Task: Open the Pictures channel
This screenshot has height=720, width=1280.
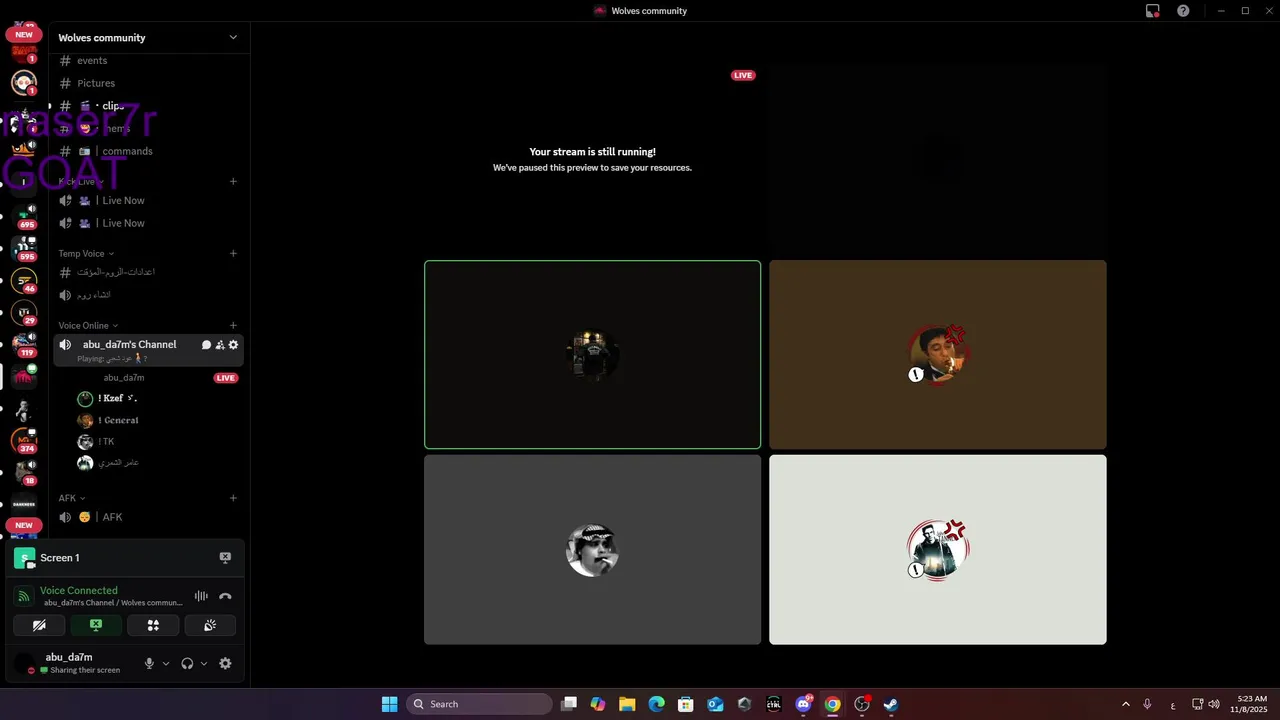Action: [x=149, y=83]
